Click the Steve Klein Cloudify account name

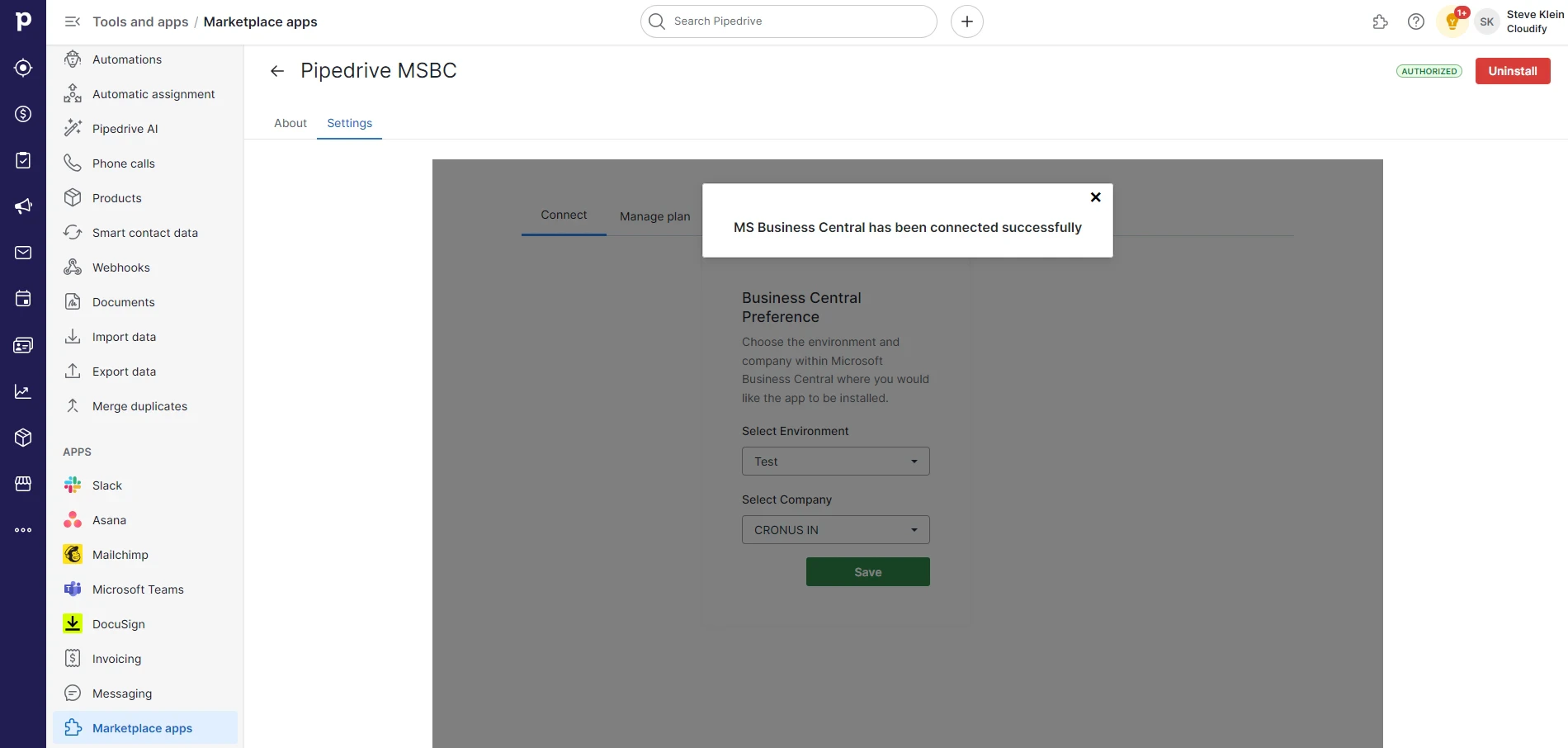click(1535, 21)
